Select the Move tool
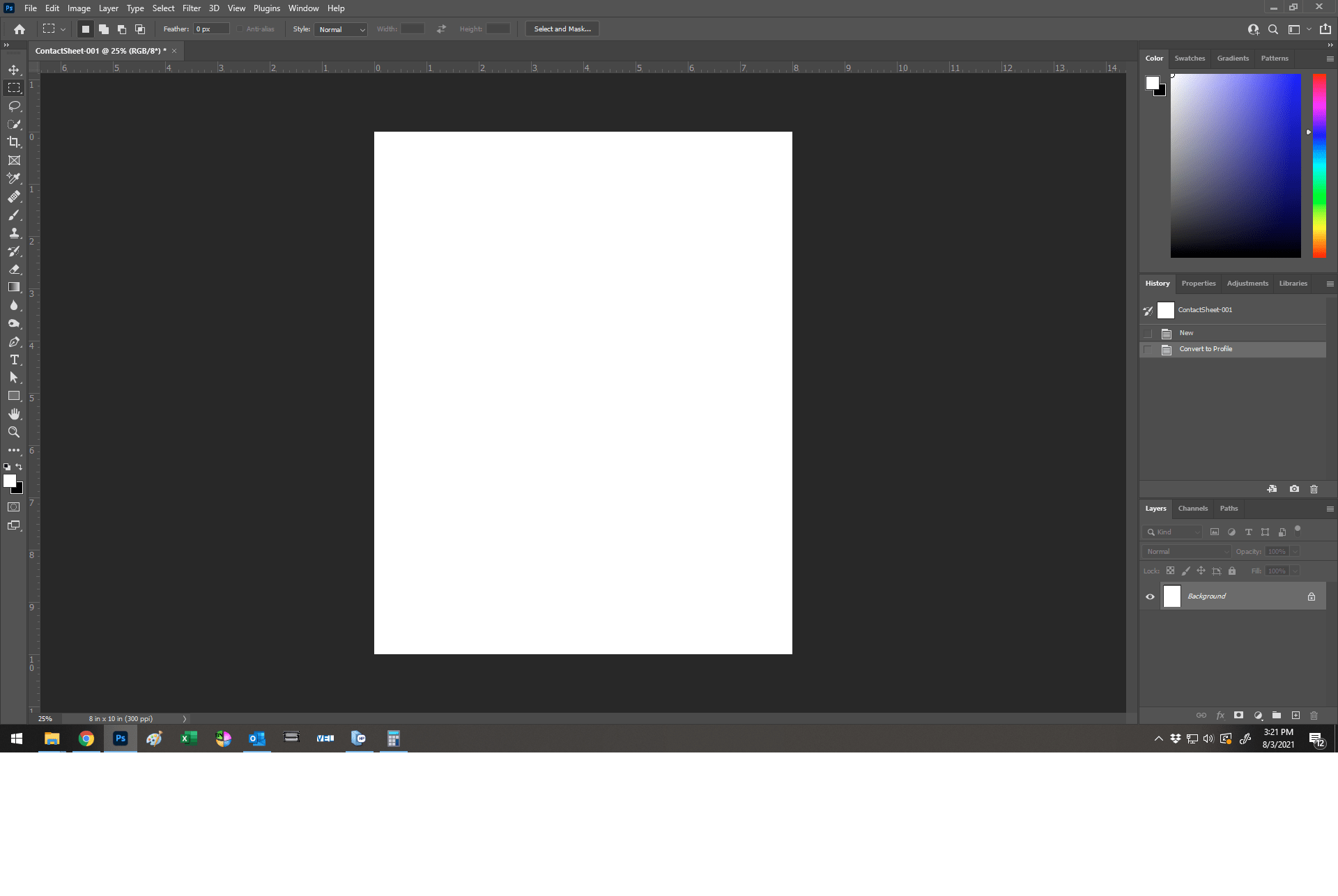The image size is (1338, 896). (x=14, y=70)
